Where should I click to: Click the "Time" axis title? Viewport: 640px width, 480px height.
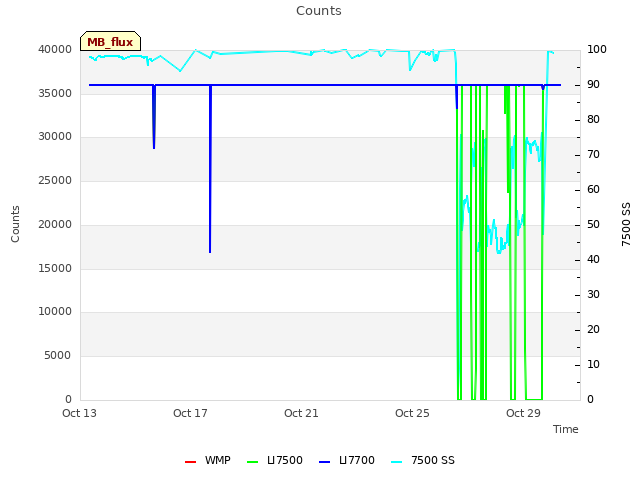pos(566,429)
